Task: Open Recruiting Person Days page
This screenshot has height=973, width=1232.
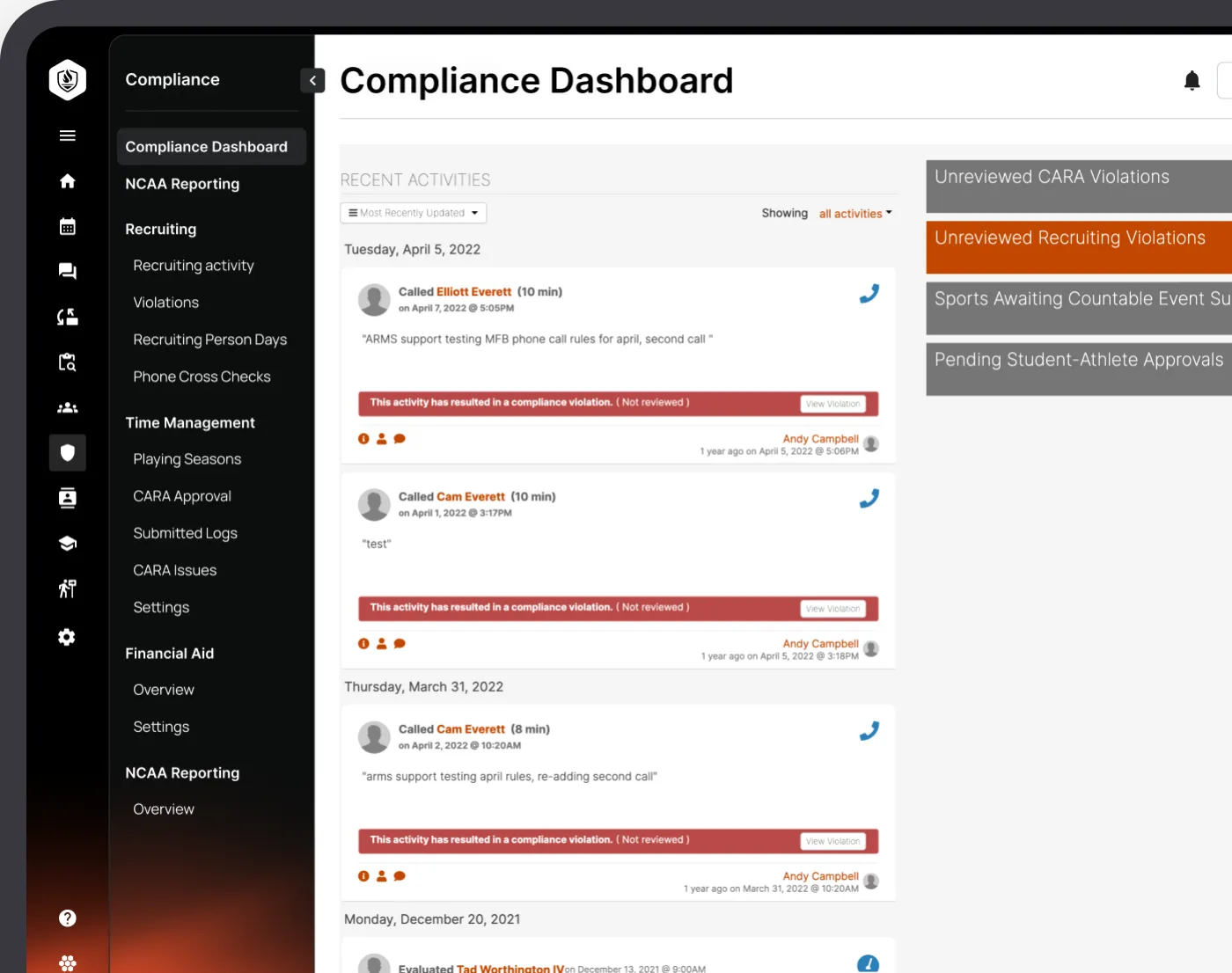Action: coord(209,340)
